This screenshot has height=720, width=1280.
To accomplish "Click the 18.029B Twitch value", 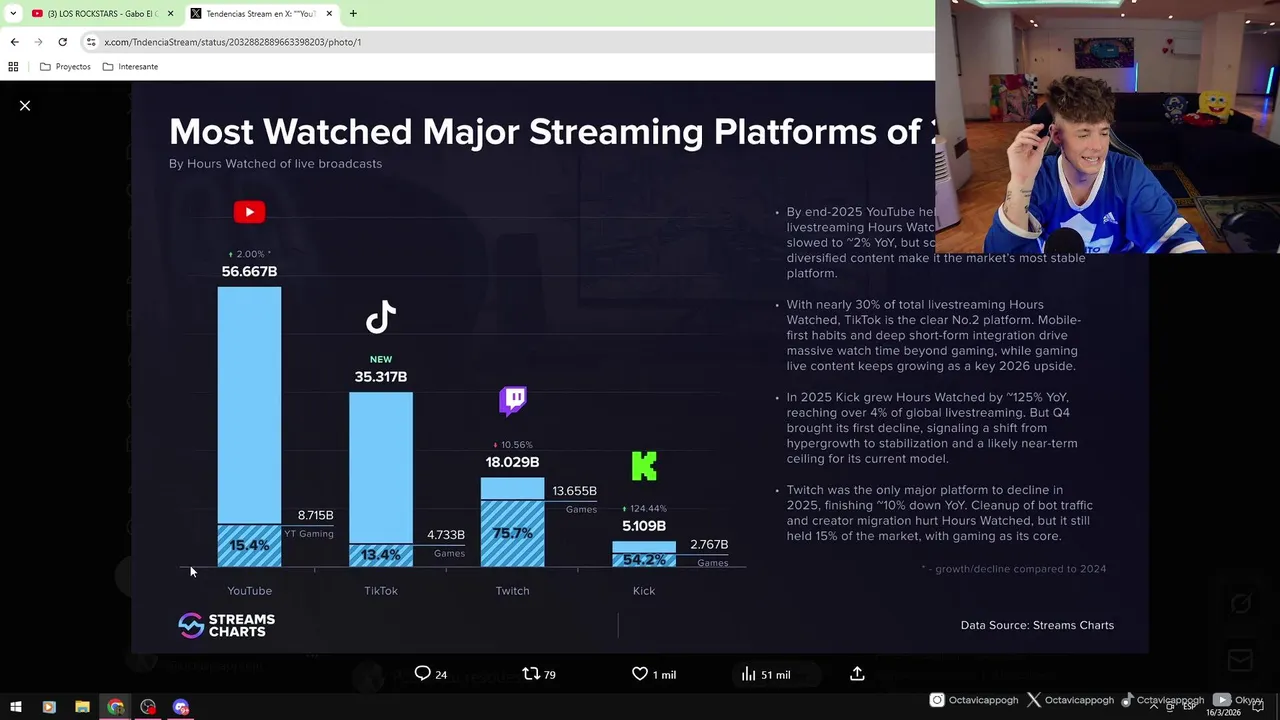I will [512, 462].
